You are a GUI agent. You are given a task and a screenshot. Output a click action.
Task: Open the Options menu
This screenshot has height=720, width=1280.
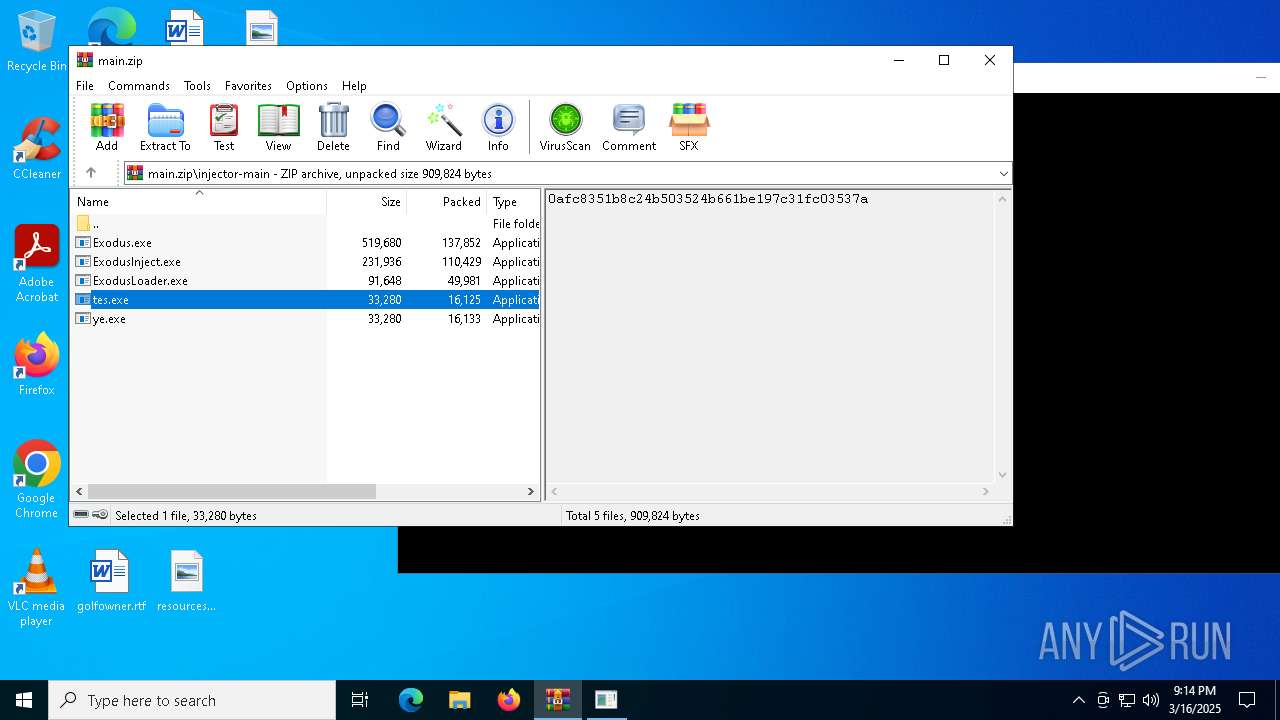(307, 86)
